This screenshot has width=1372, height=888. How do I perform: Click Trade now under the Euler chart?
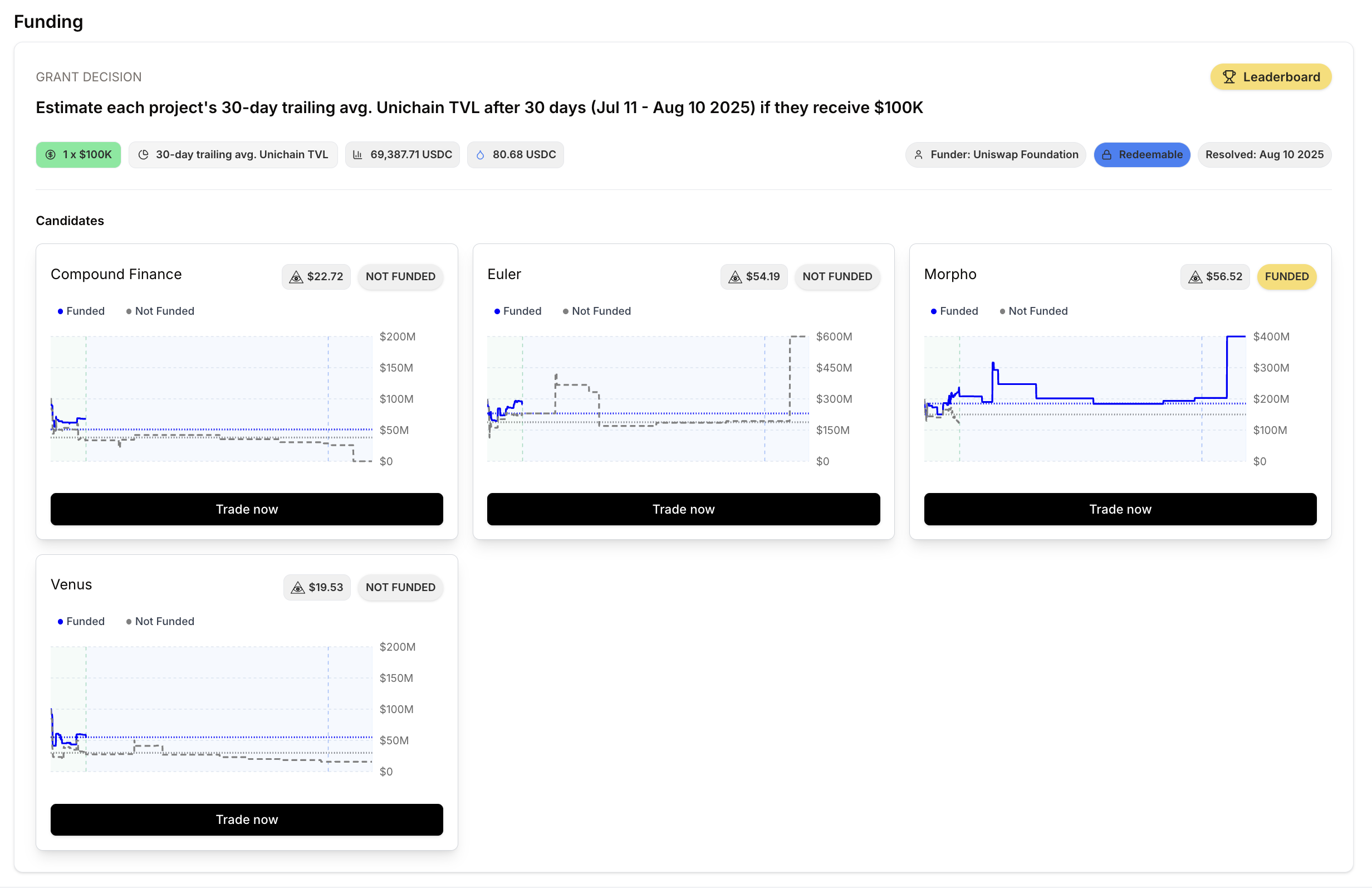683,509
